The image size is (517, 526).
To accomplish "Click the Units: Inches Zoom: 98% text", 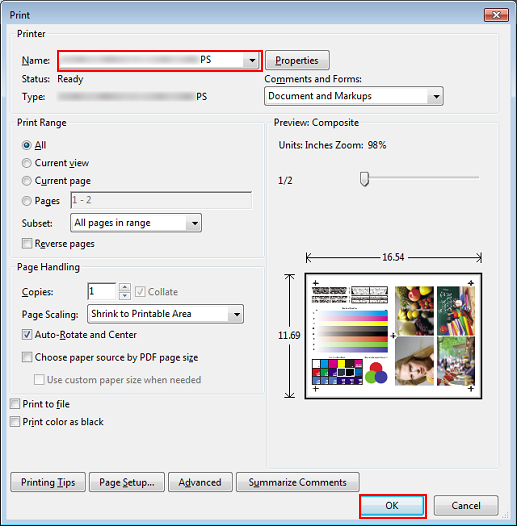I will tap(332, 145).
